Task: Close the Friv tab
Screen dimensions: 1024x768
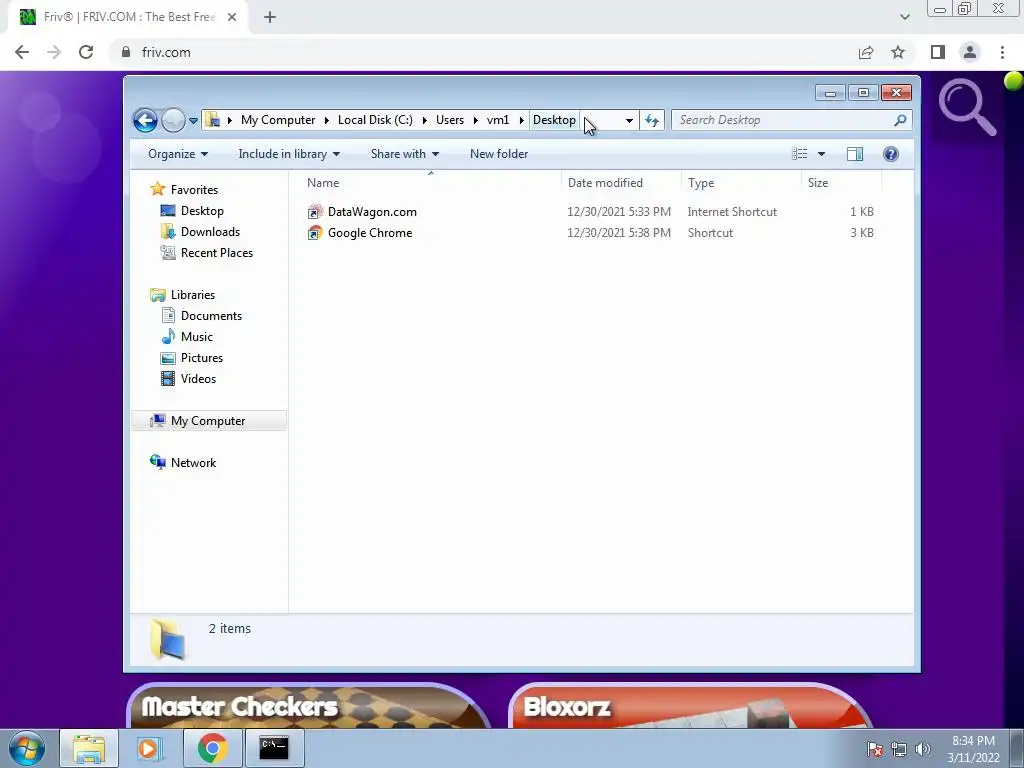Action: 232,17
